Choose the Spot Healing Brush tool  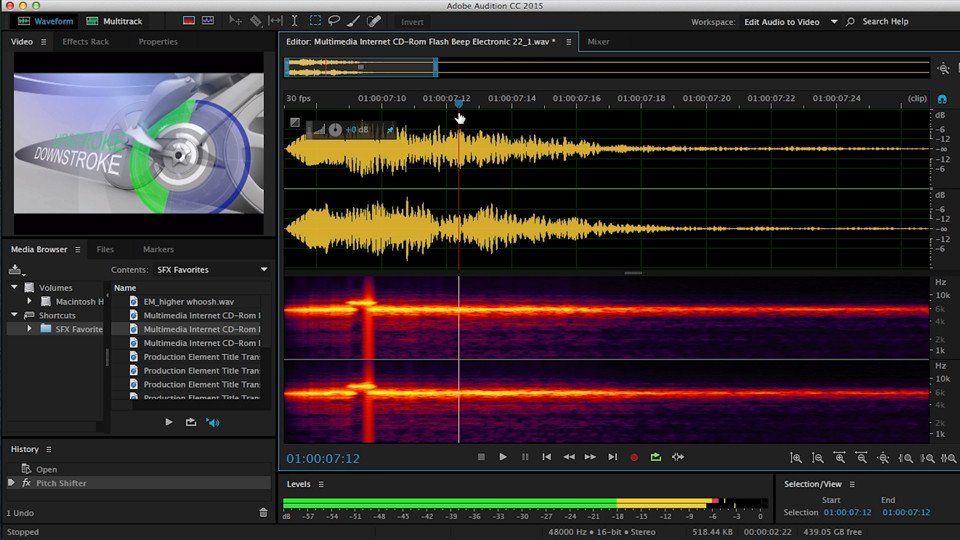tap(373, 21)
